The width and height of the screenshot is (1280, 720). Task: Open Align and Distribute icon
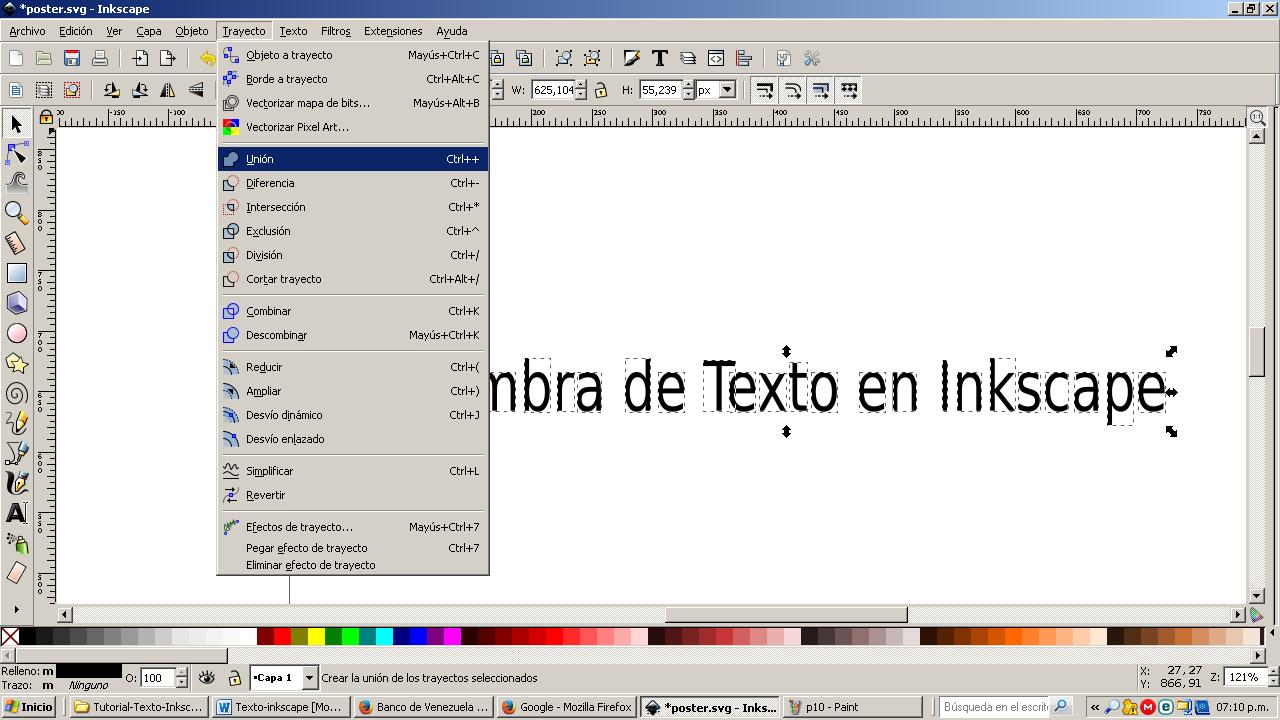(x=744, y=59)
